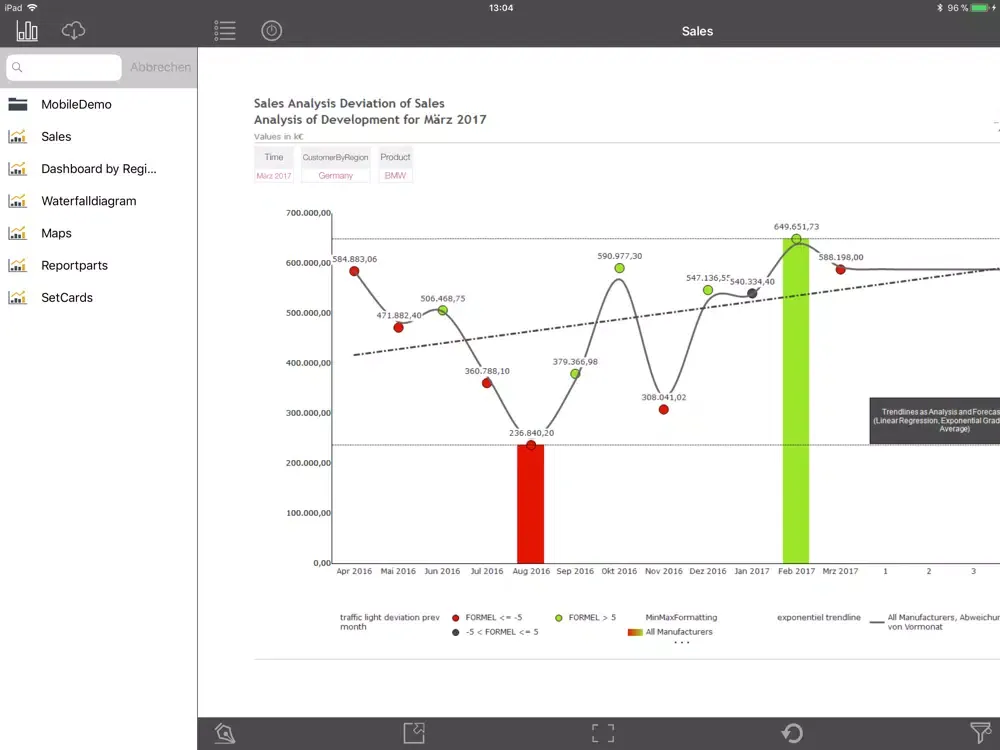Tap the battery status icon
The width and height of the screenshot is (1000, 750).
[980, 8]
